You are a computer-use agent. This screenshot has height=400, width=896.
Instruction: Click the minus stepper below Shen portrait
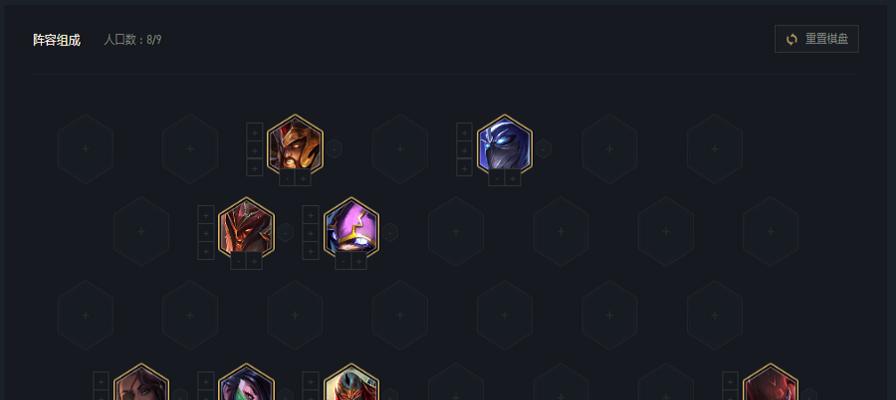(x=497, y=178)
